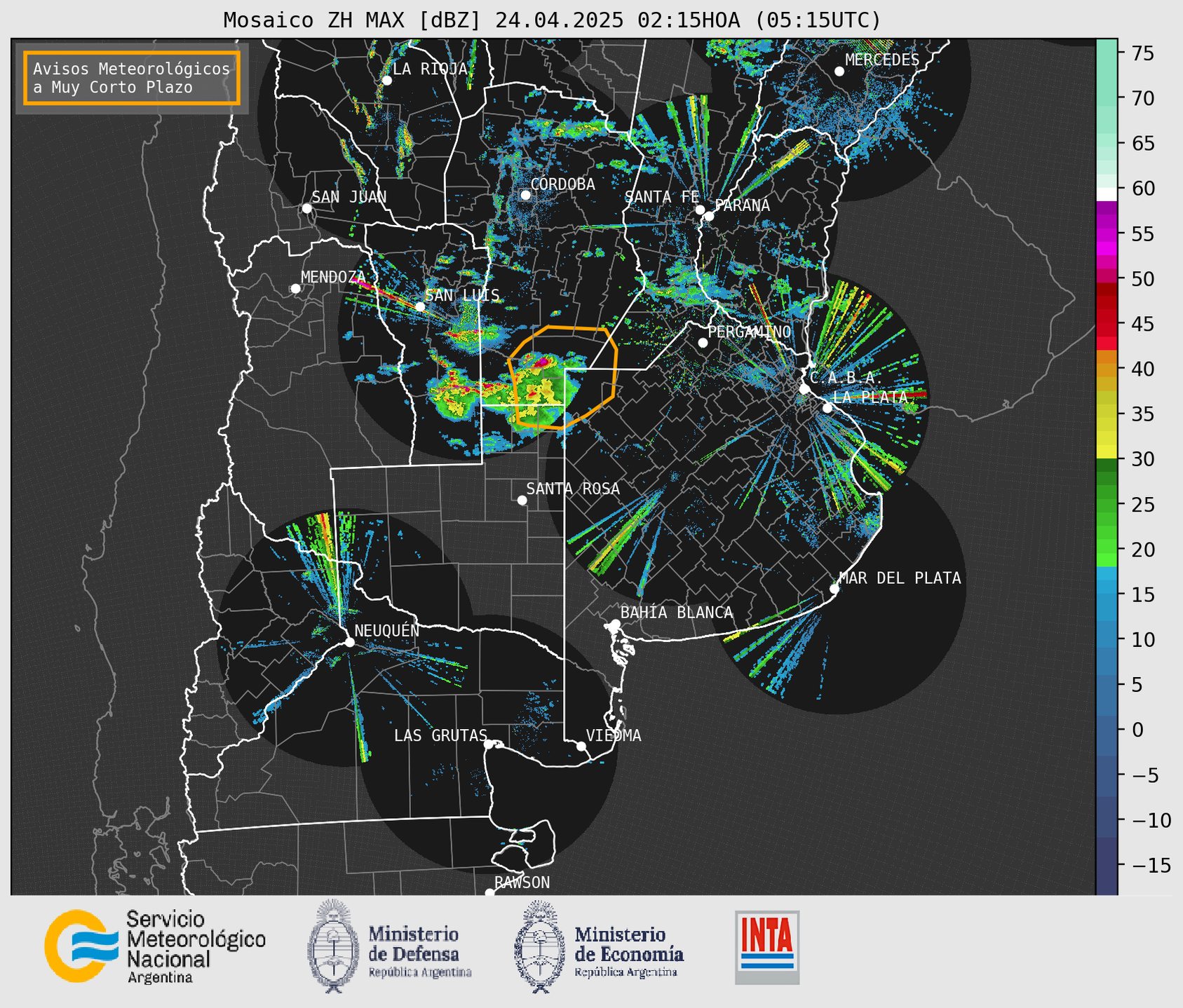Click the MENDOZA city marker
This screenshot has width=1183, height=1008.
click(295, 289)
